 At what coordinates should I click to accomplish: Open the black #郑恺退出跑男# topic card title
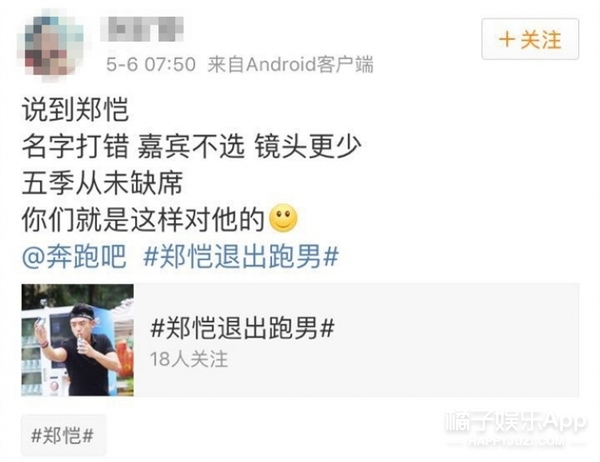click(x=243, y=328)
